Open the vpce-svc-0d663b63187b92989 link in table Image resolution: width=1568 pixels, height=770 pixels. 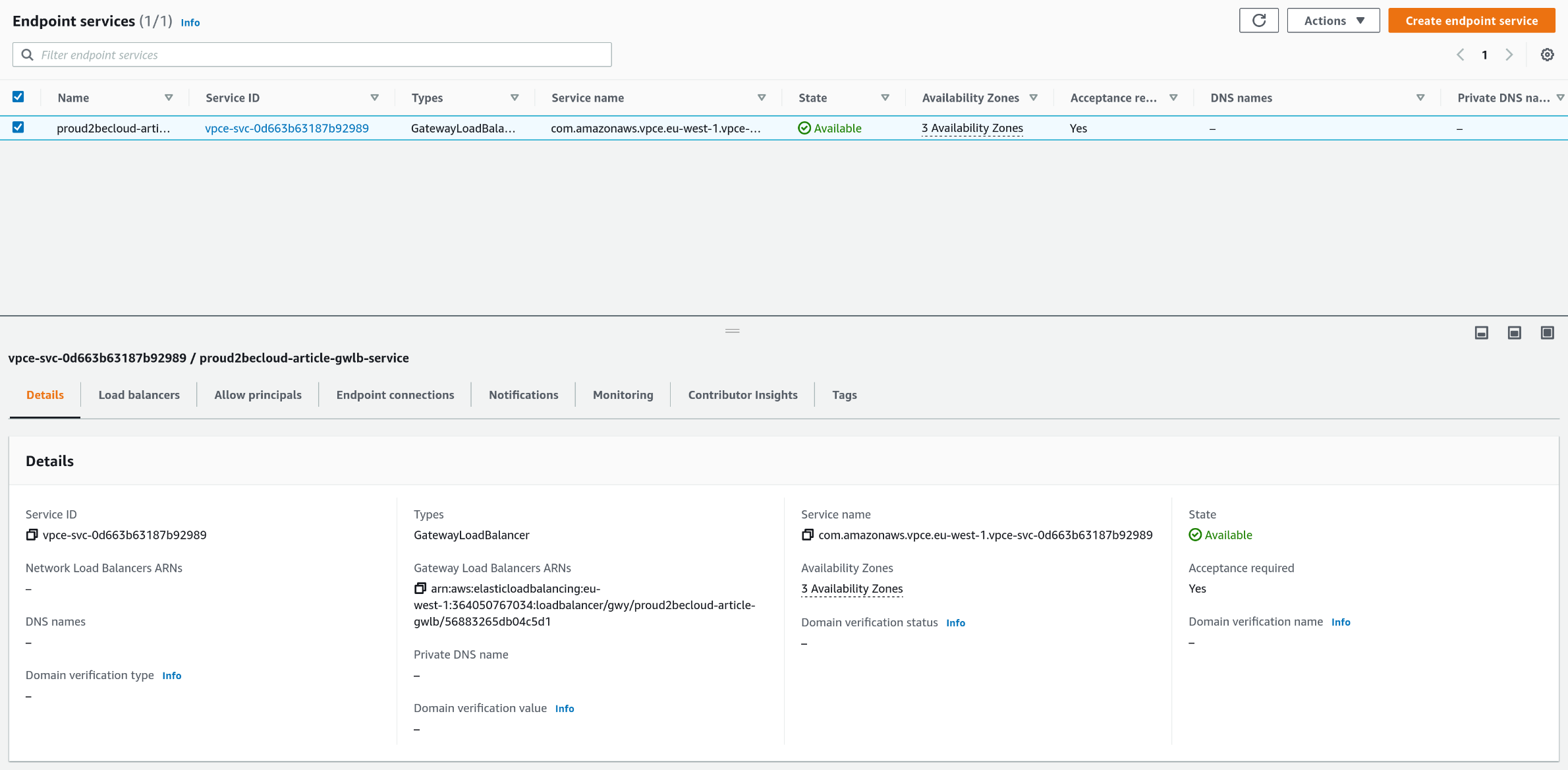[287, 129]
